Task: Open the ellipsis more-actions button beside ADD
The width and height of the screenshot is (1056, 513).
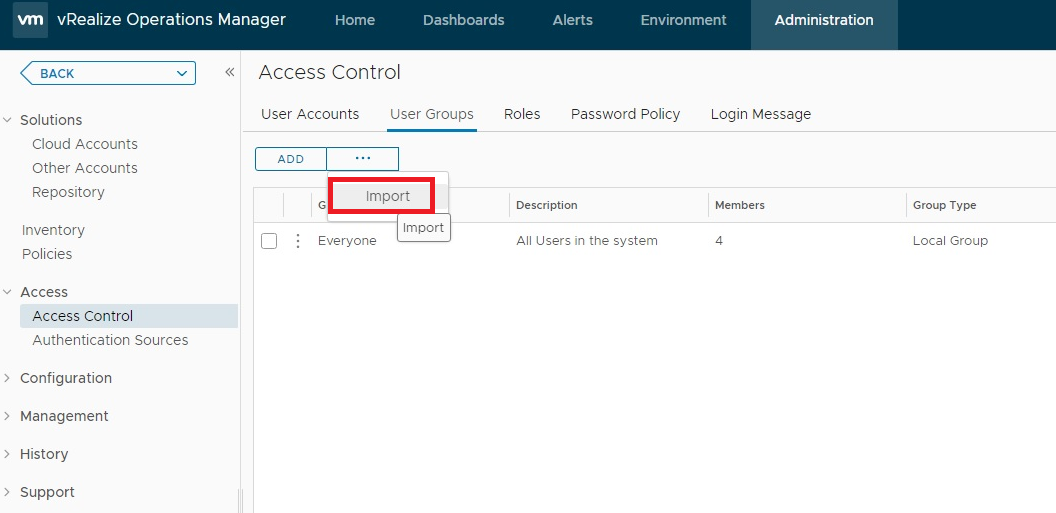Action: pos(363,159)
